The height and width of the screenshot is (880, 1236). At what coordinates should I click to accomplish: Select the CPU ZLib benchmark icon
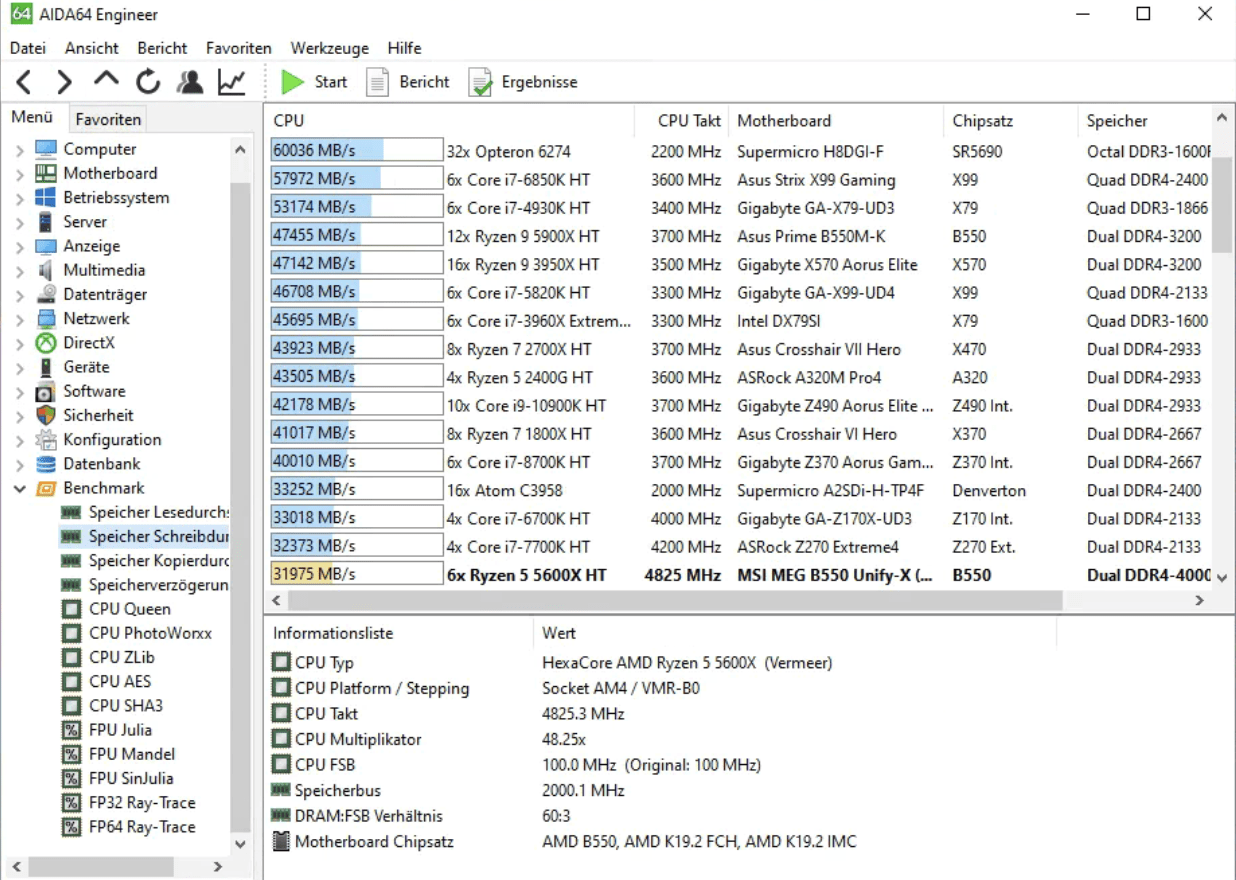pos(71,657)
